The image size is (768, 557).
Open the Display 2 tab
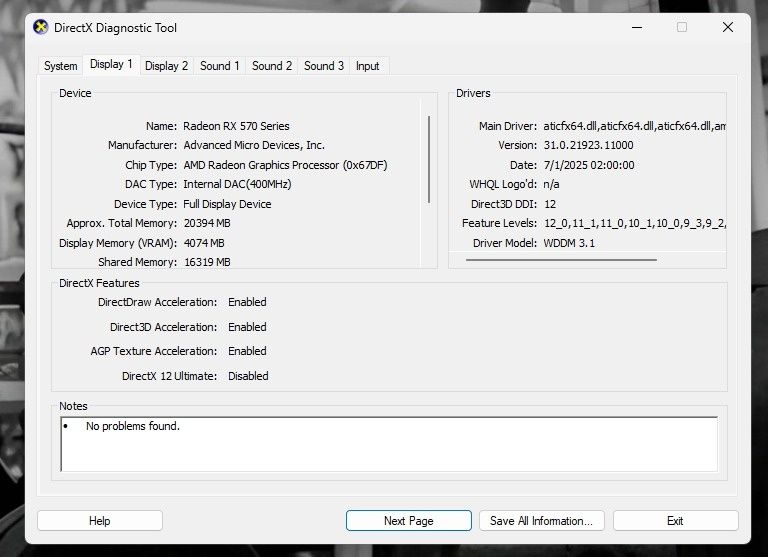pyautogui.click(x=167, y=66)
